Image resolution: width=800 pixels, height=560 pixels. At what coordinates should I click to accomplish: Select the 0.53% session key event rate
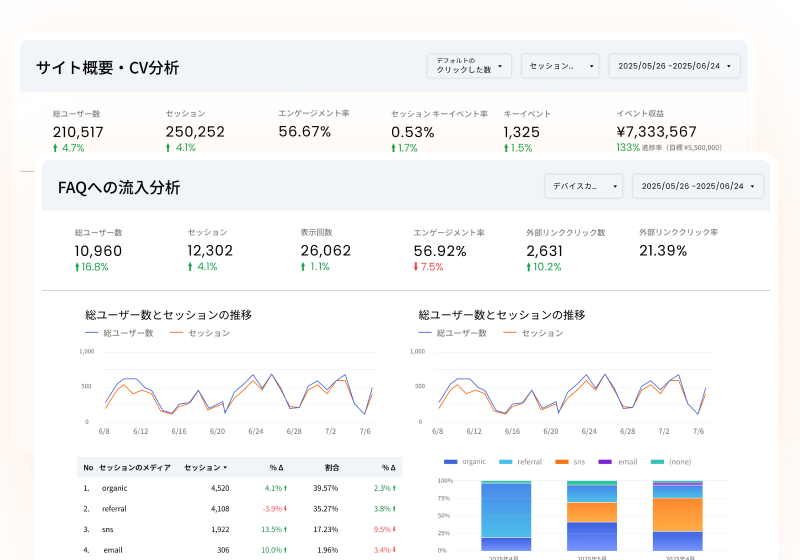pos(413,132)
